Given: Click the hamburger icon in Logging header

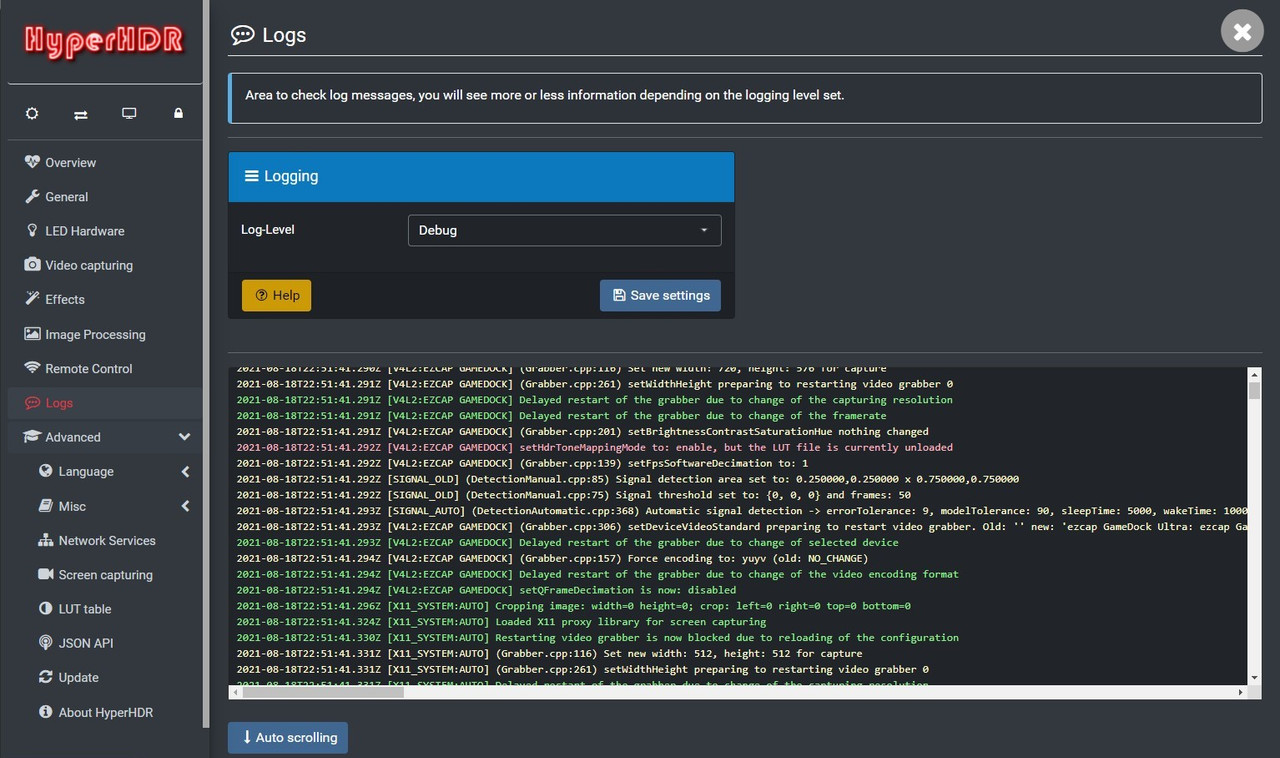Looking at the screenshot, I should coord(251,176).
